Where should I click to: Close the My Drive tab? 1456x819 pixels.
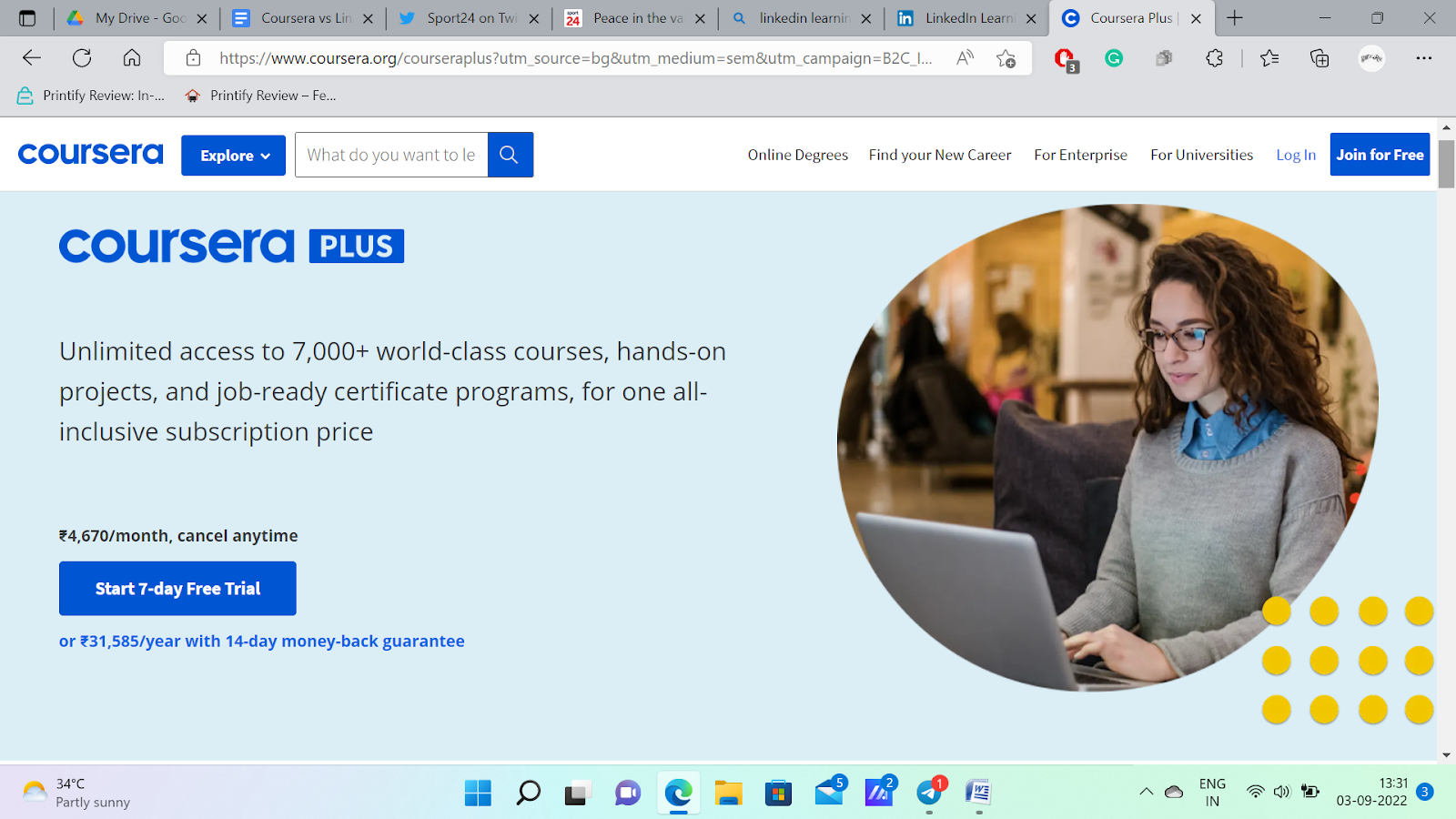202,18
